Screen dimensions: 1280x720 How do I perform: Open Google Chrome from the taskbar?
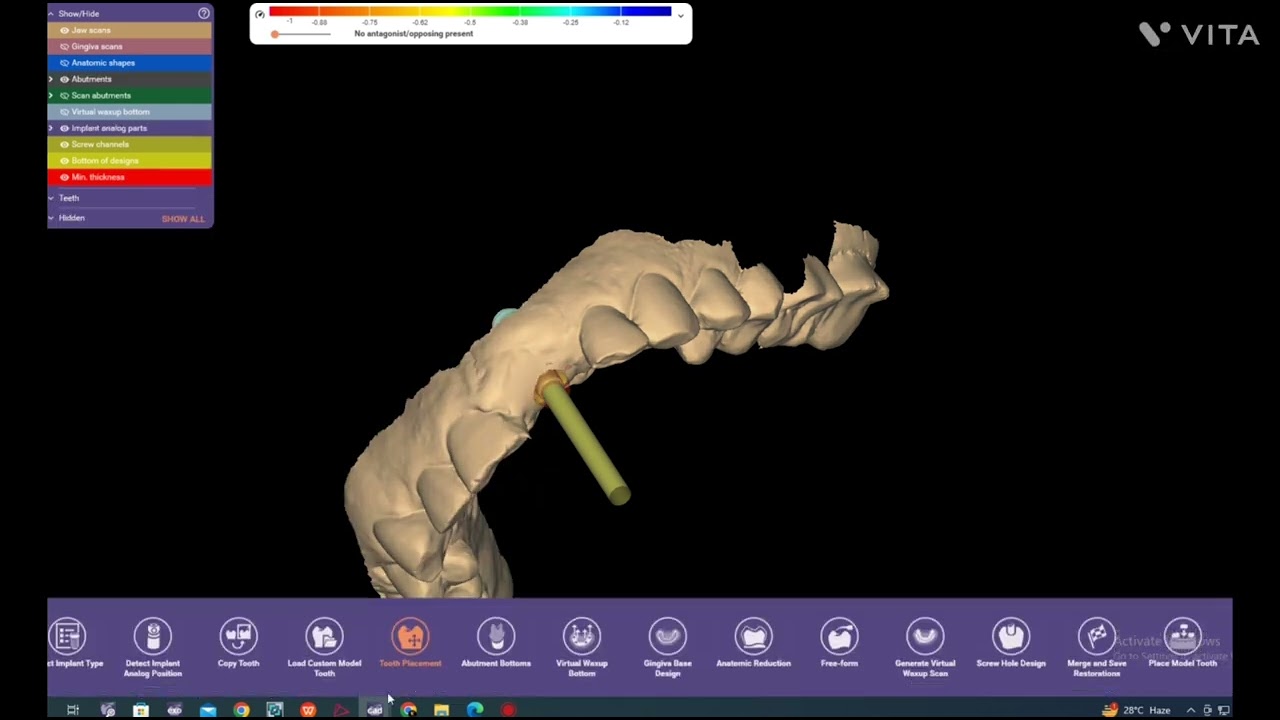click(x=241, y=710)
